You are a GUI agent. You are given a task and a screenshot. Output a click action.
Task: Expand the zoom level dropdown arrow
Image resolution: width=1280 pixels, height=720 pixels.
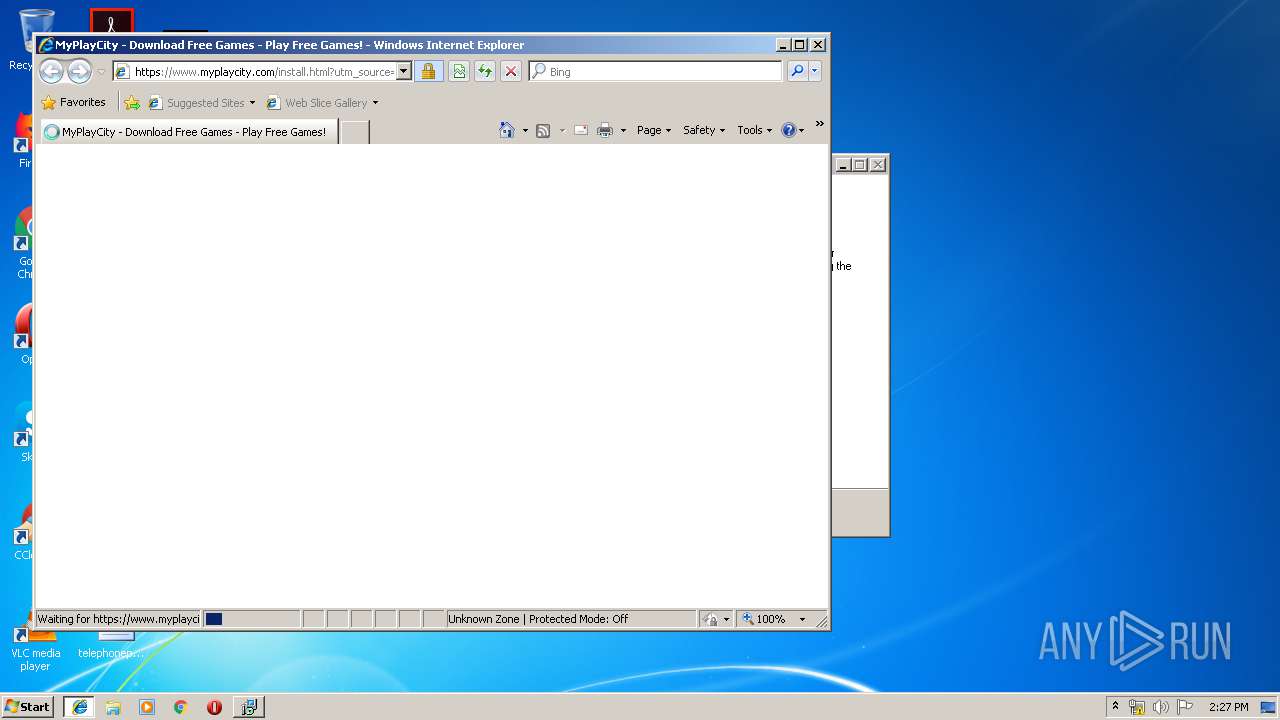pos(802,619)
